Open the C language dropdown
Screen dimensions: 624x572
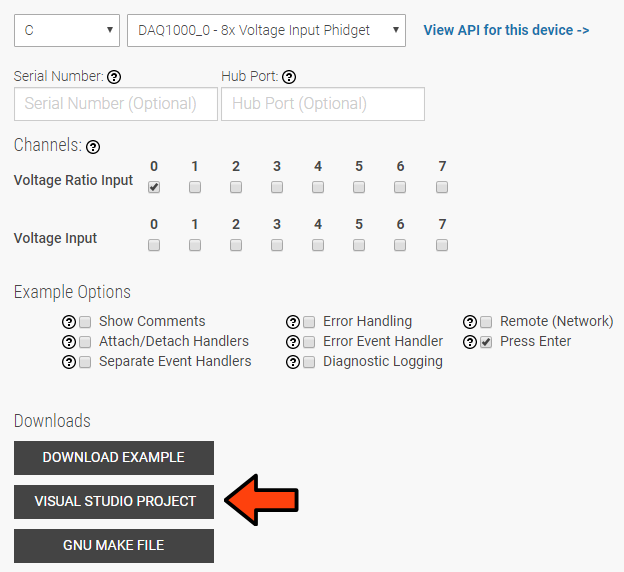click(x=67, y=30)
